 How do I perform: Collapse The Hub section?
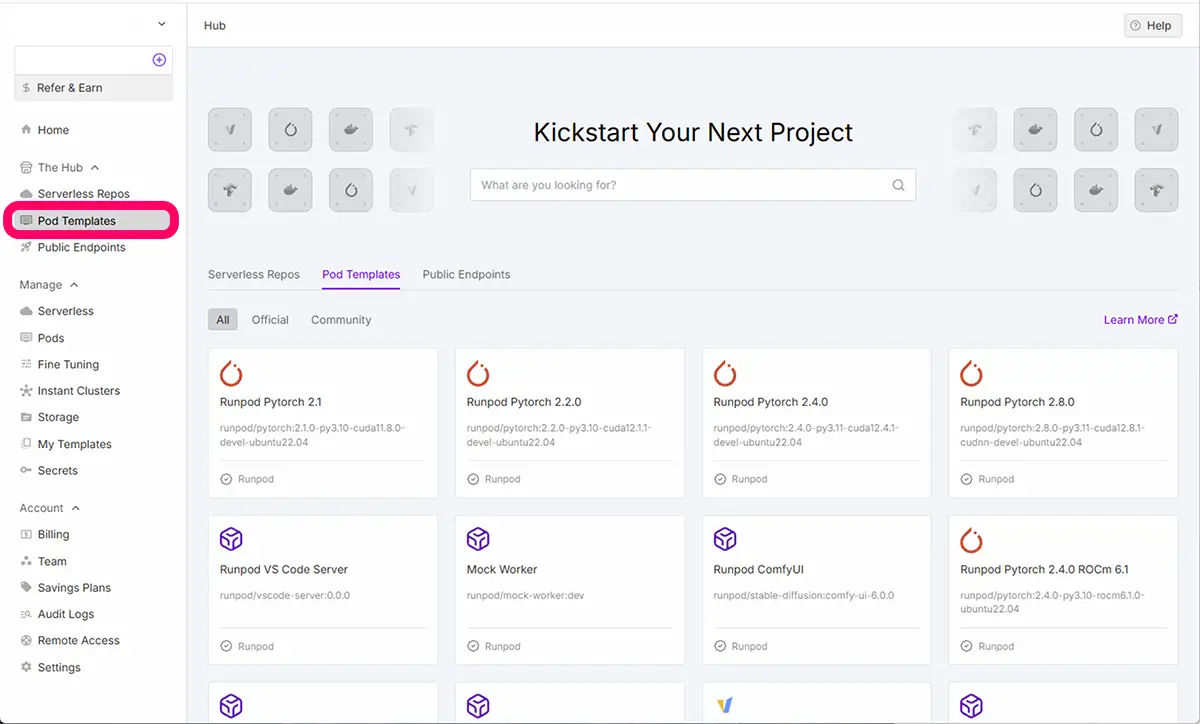pyautogui.click(x=95, y=168)
